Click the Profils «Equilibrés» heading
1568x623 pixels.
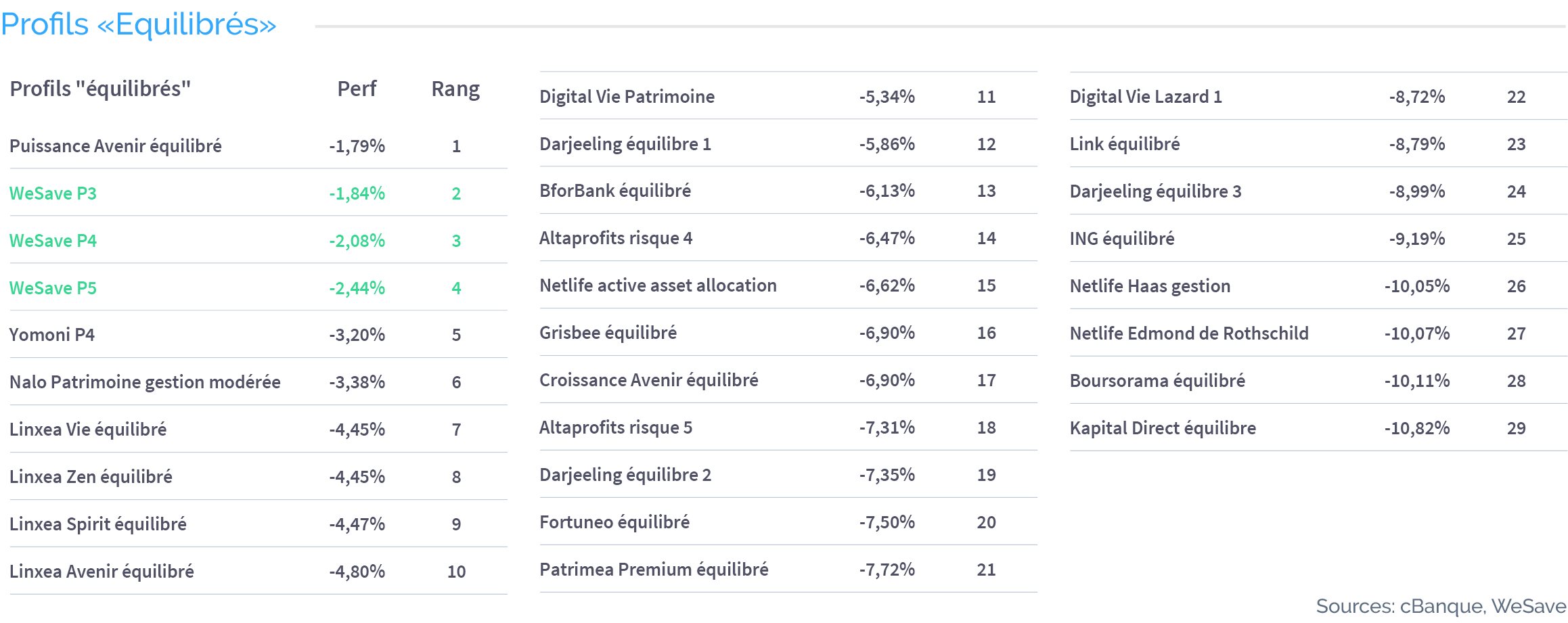tap(139, 24)
